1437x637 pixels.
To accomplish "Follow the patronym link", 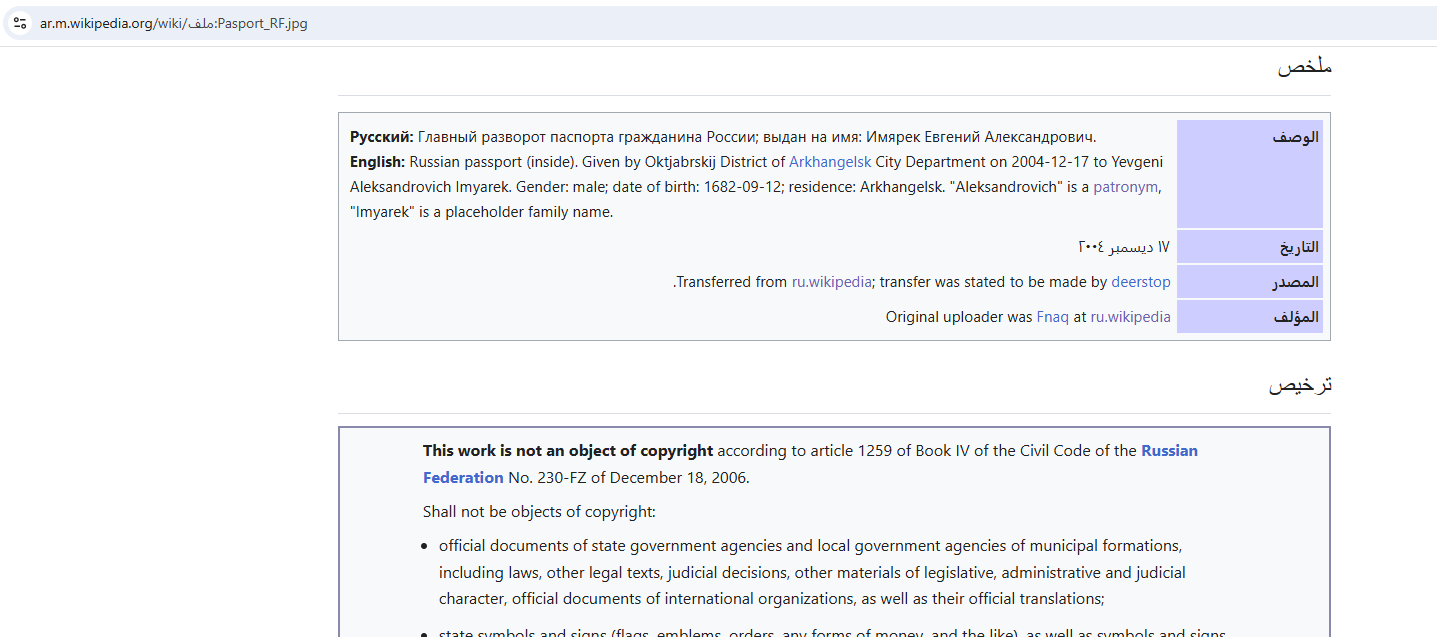I will coord(1125,187).
